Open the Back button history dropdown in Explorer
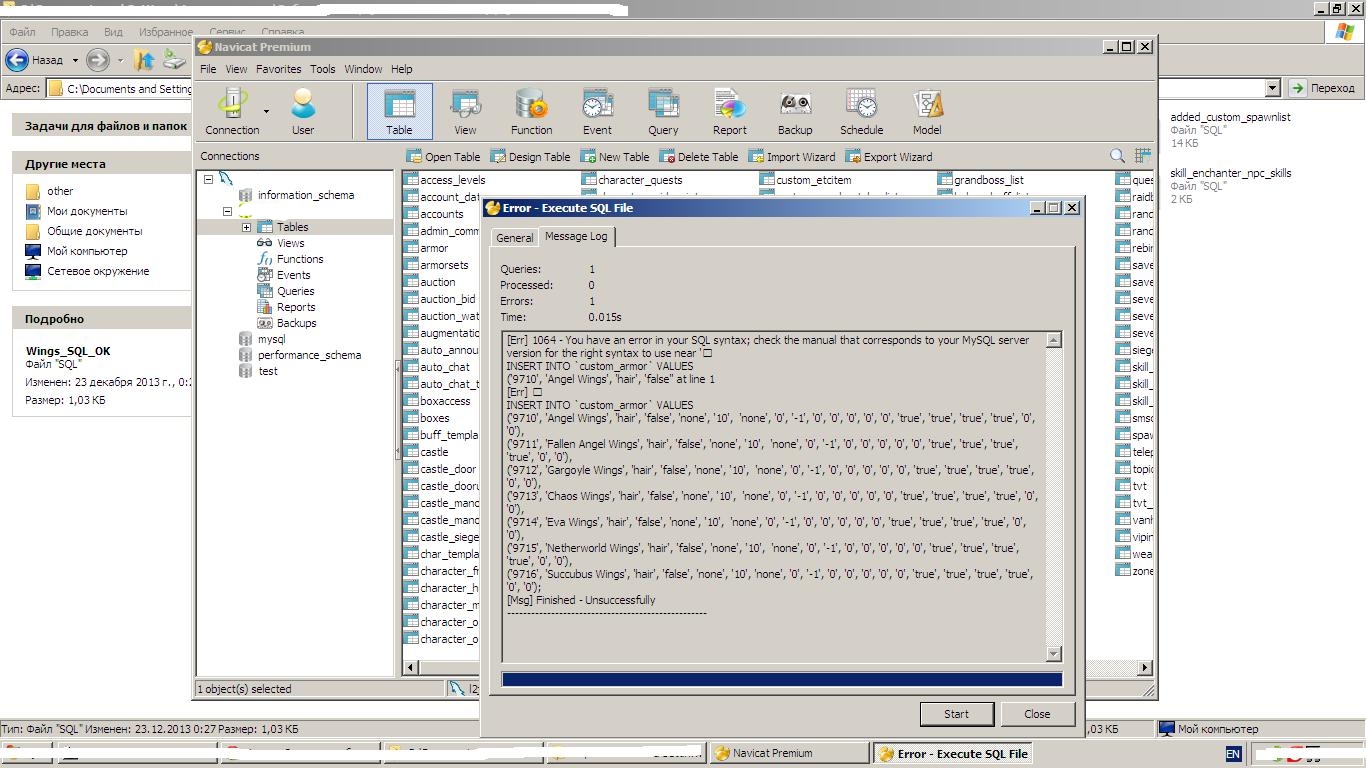This screenshot has height=768, width=1366. 75,60
